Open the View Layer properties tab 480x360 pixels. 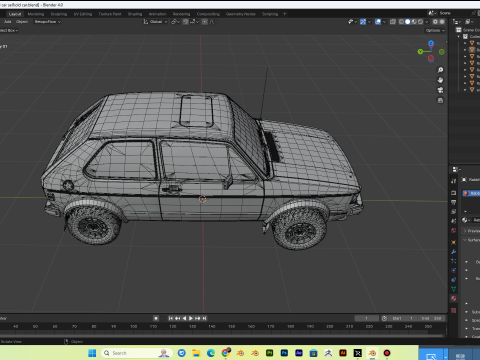453,211
